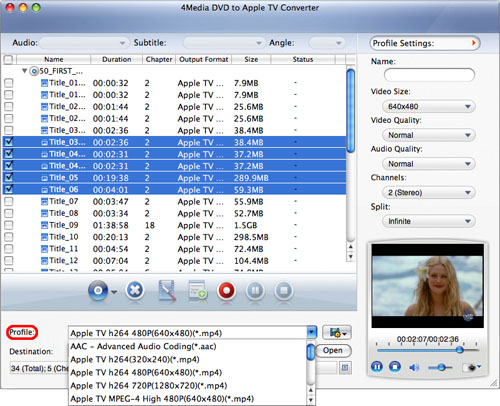Sort by Output Format column header

[204, 60]
